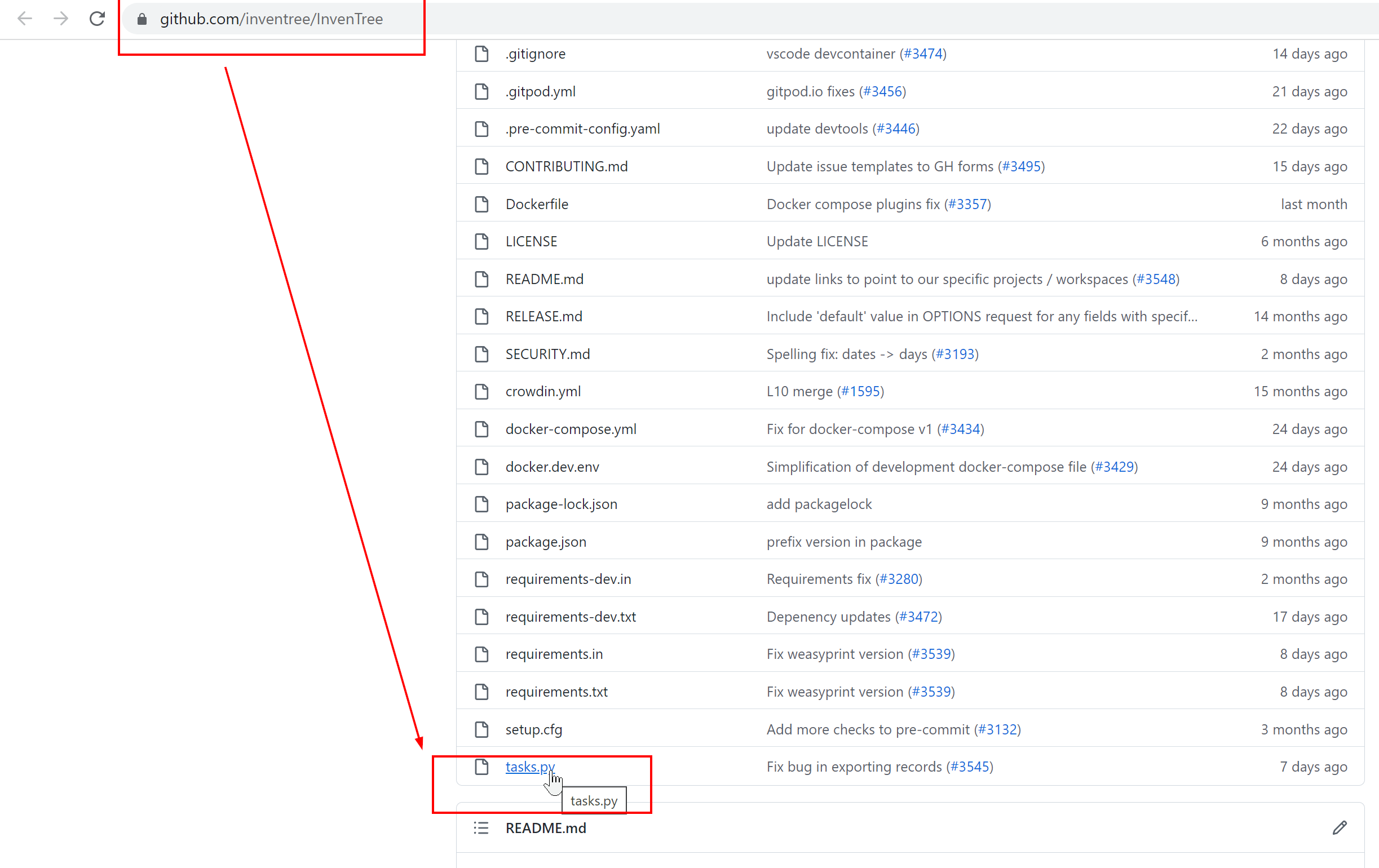Screen dimensions: 1379x868
Task: View the Dockerfile
Action: (x=537, y=204)
